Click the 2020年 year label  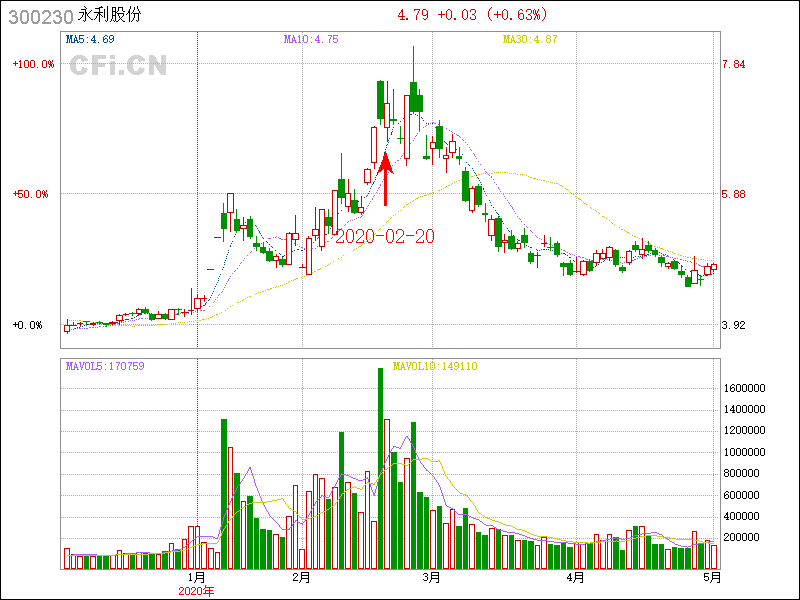[197, 591]
